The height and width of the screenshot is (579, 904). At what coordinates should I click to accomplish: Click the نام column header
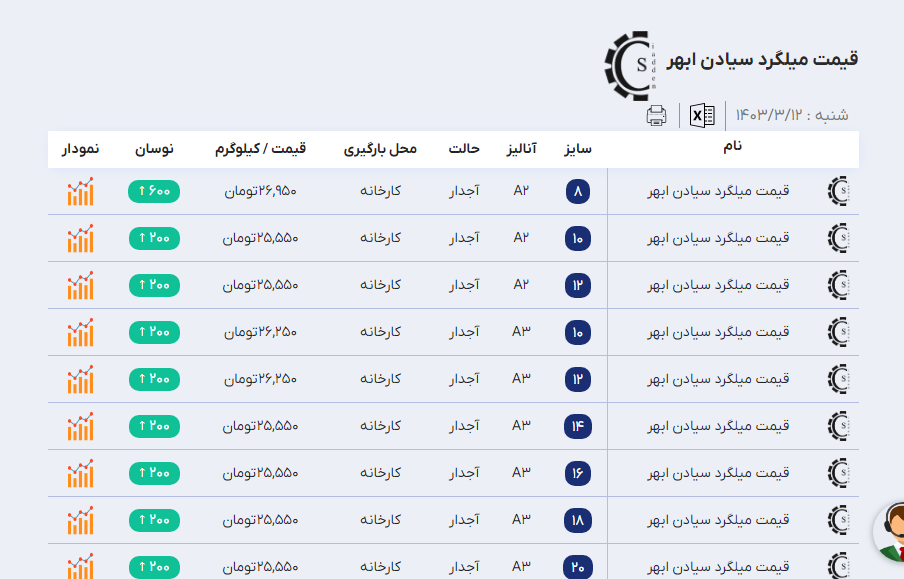click(x=732, y=147)
